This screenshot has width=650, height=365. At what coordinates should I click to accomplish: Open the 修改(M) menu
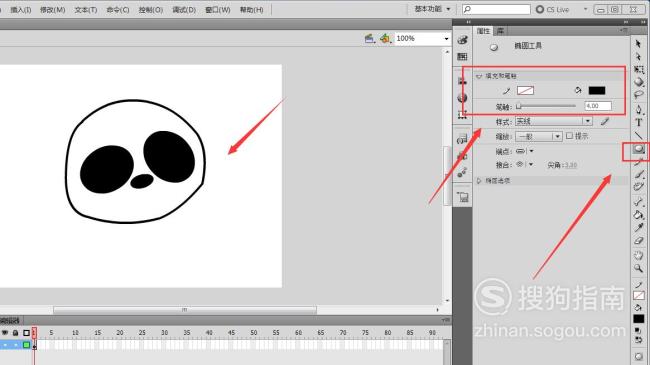pos(53,10)
